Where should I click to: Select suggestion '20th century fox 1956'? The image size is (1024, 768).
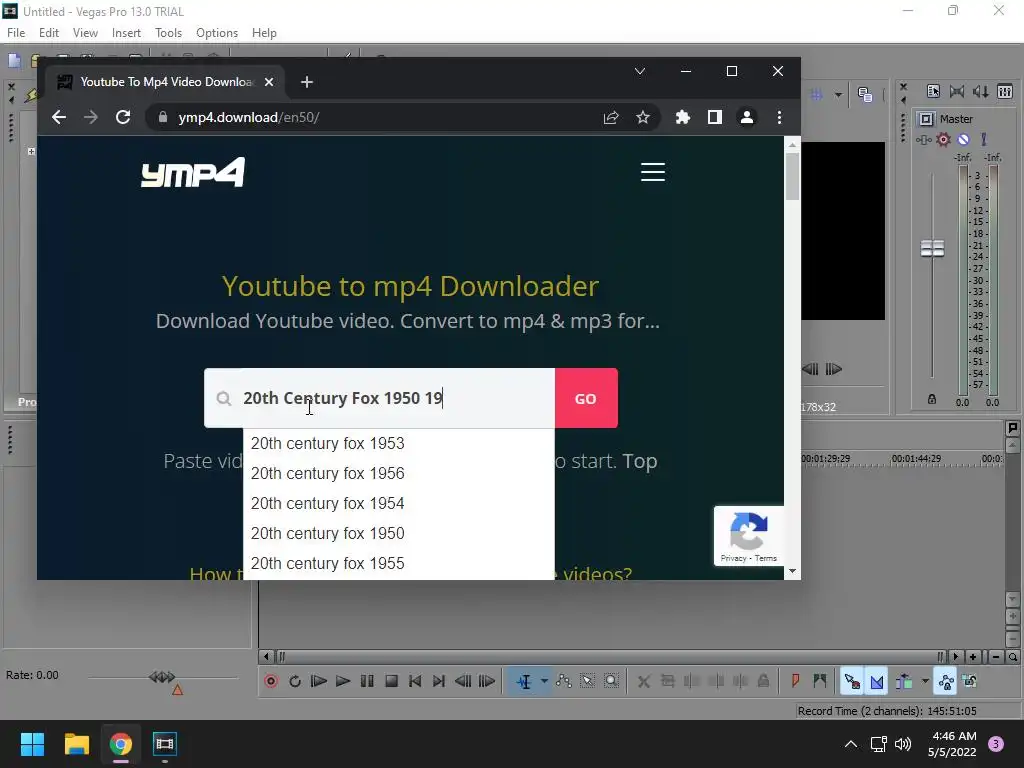tap(398, 473)
